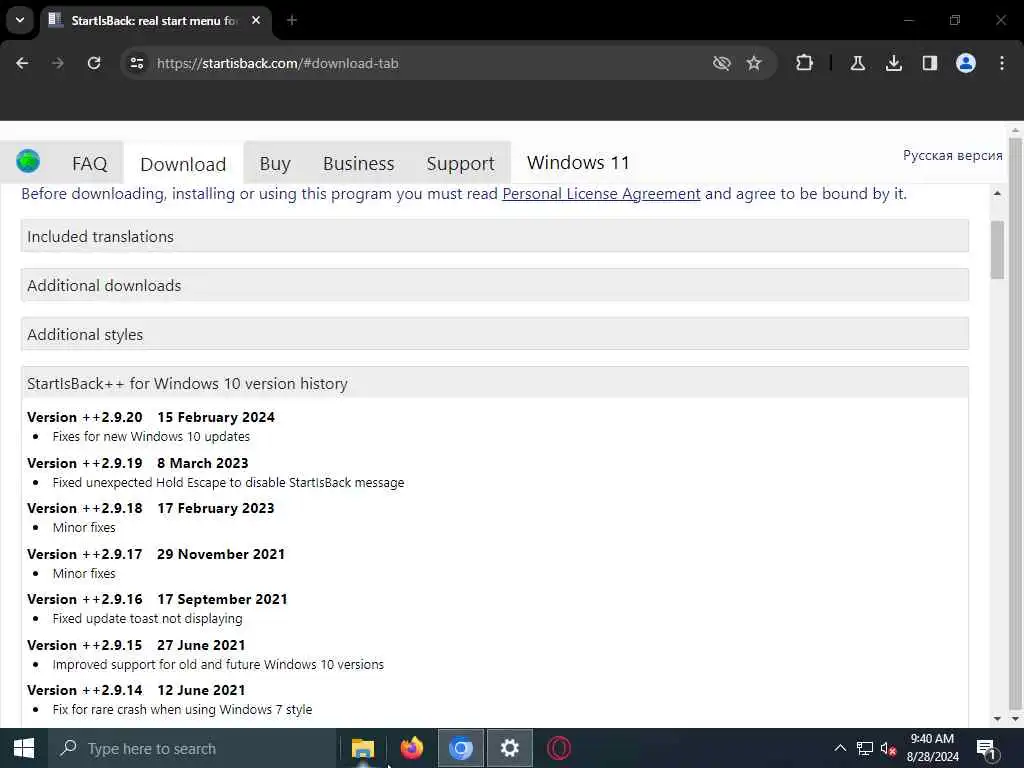Select text 'Version ++2.9.15 27 June 2021'
This screenshot has width=1024, height=768.
pyautogui.click(x=136, y=645)
